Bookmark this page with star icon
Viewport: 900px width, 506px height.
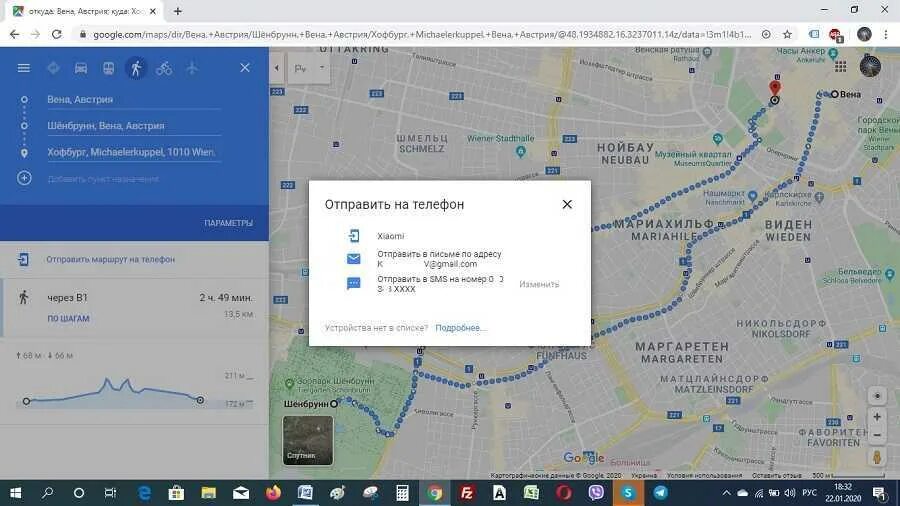[x=788, y=34]
